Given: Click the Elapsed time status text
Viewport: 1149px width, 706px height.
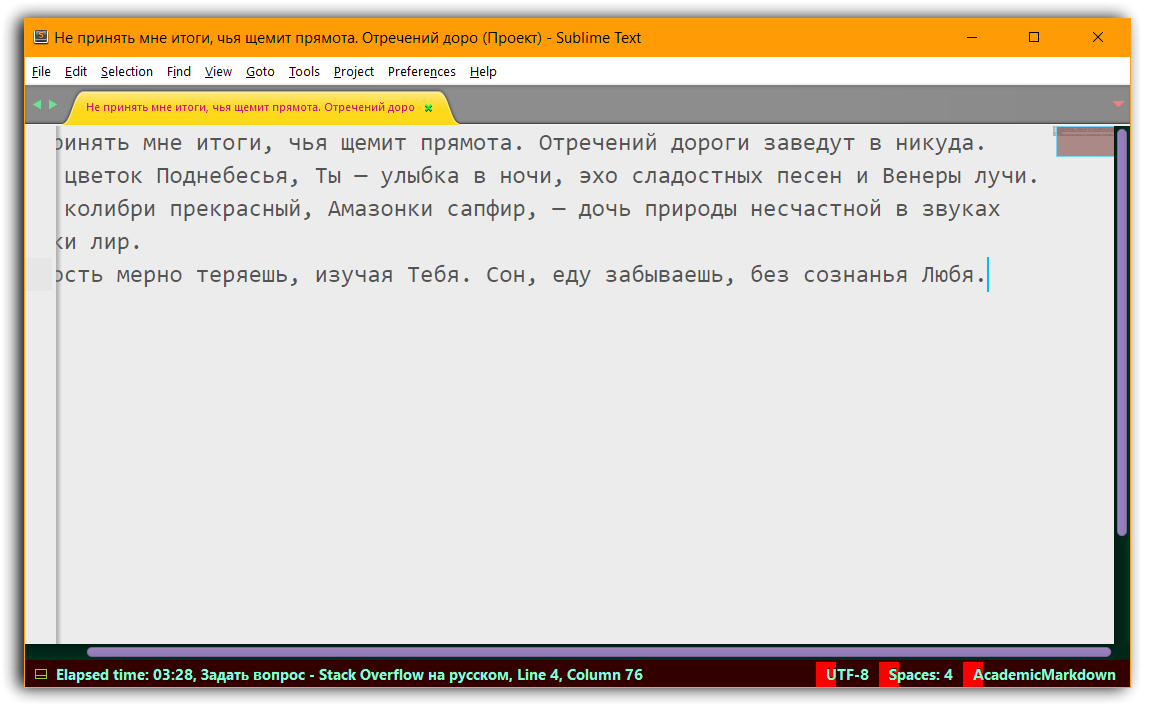Looking at the screenshot, I should pos(125,674).
